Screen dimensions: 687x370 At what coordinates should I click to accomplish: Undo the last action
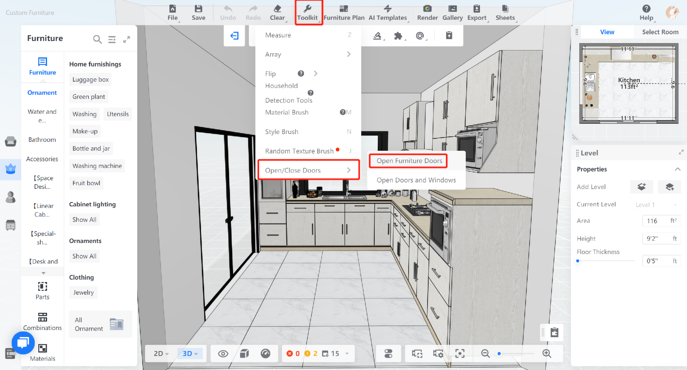(228, 13)
